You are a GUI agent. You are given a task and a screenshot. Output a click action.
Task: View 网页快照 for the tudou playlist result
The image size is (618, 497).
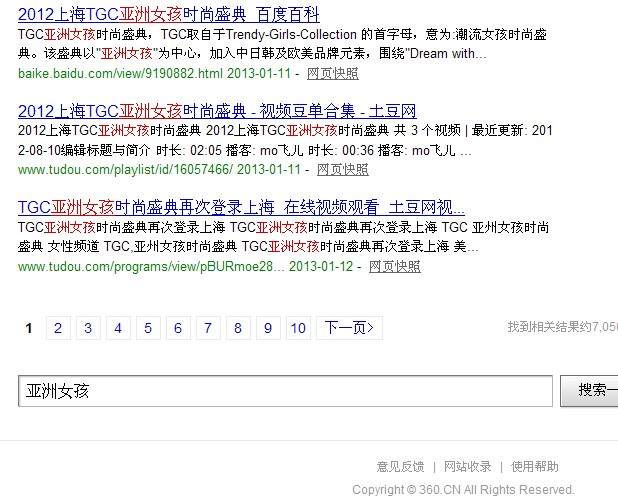click(x=343, y=169)
